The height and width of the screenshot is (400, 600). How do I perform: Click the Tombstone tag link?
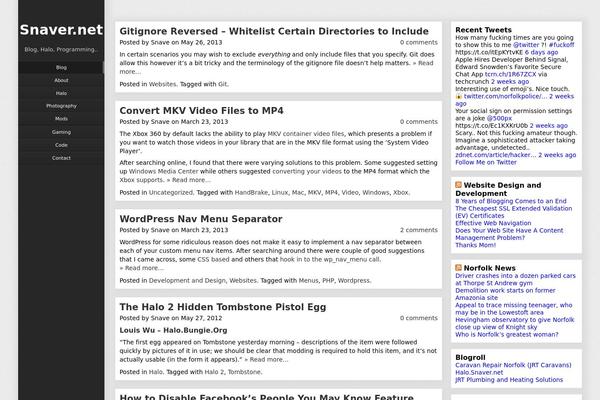244,372
